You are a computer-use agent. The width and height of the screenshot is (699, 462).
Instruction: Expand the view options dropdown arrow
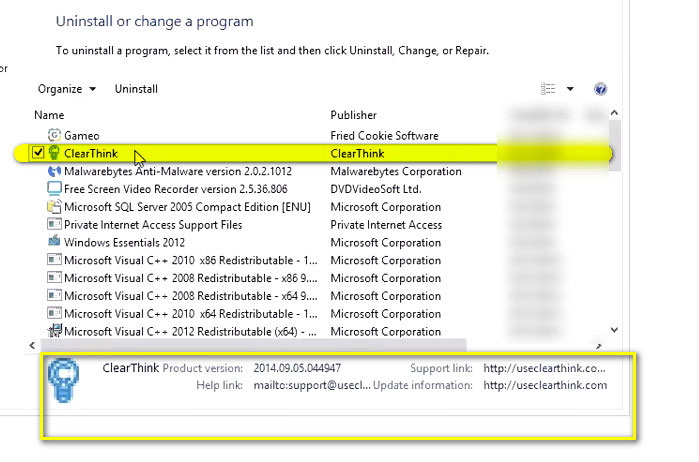click(570, 89)
